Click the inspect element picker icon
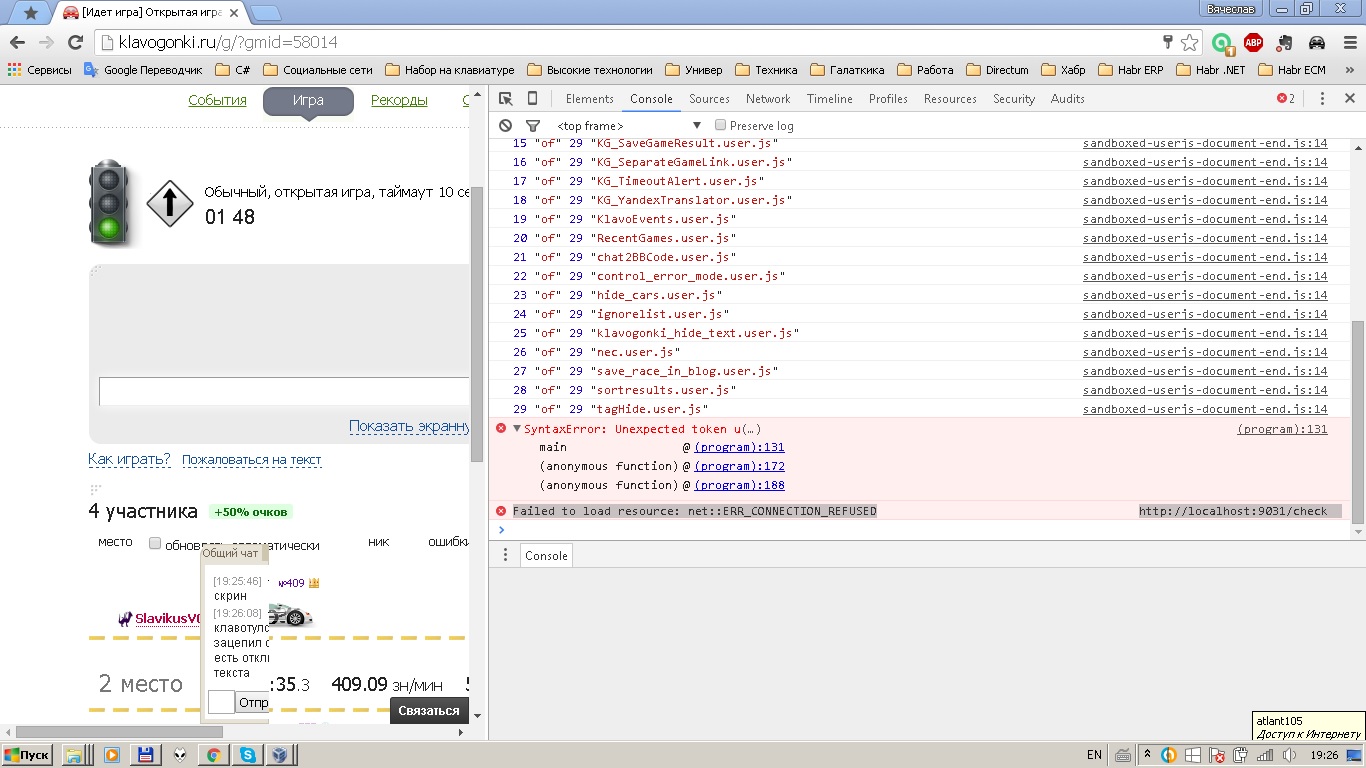Screen dimensions: 1366x768 pyautogui.click(x=506, y=99)
